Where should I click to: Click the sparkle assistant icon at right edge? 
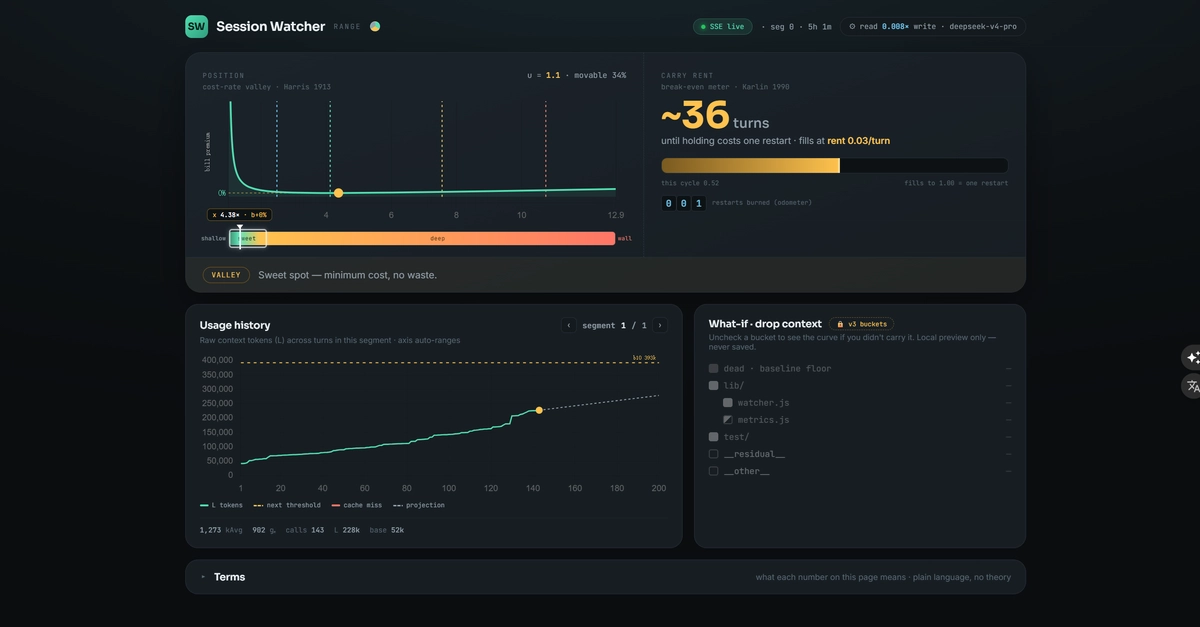click(x=1192, y=358)
